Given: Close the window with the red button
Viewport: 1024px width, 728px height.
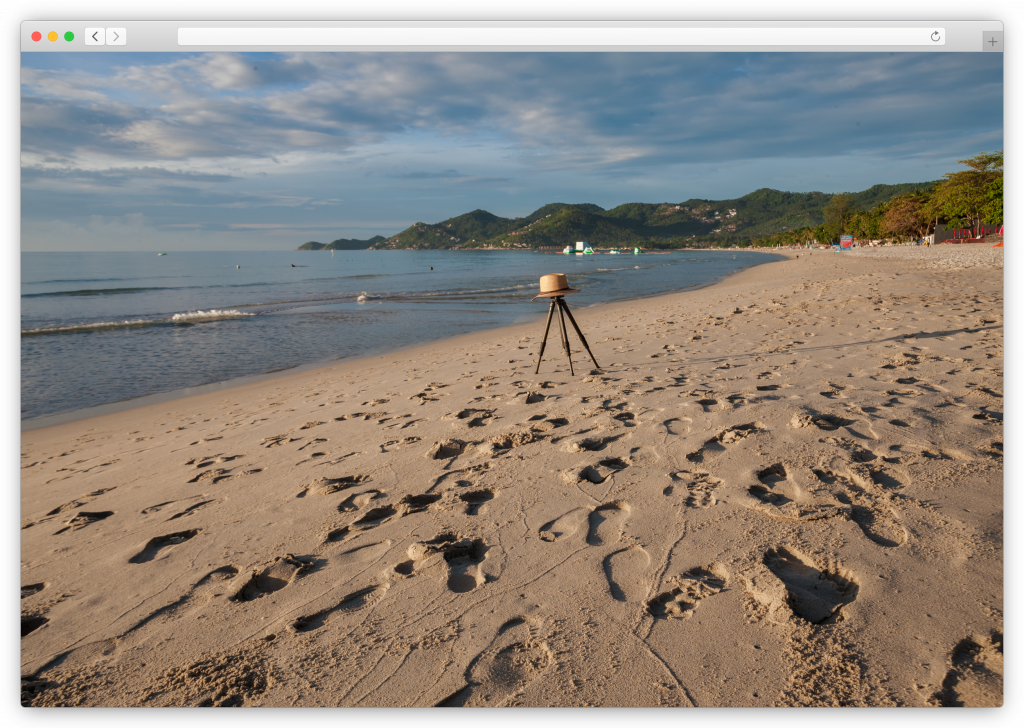Looking at the screenshot, I should click(37, 37).
